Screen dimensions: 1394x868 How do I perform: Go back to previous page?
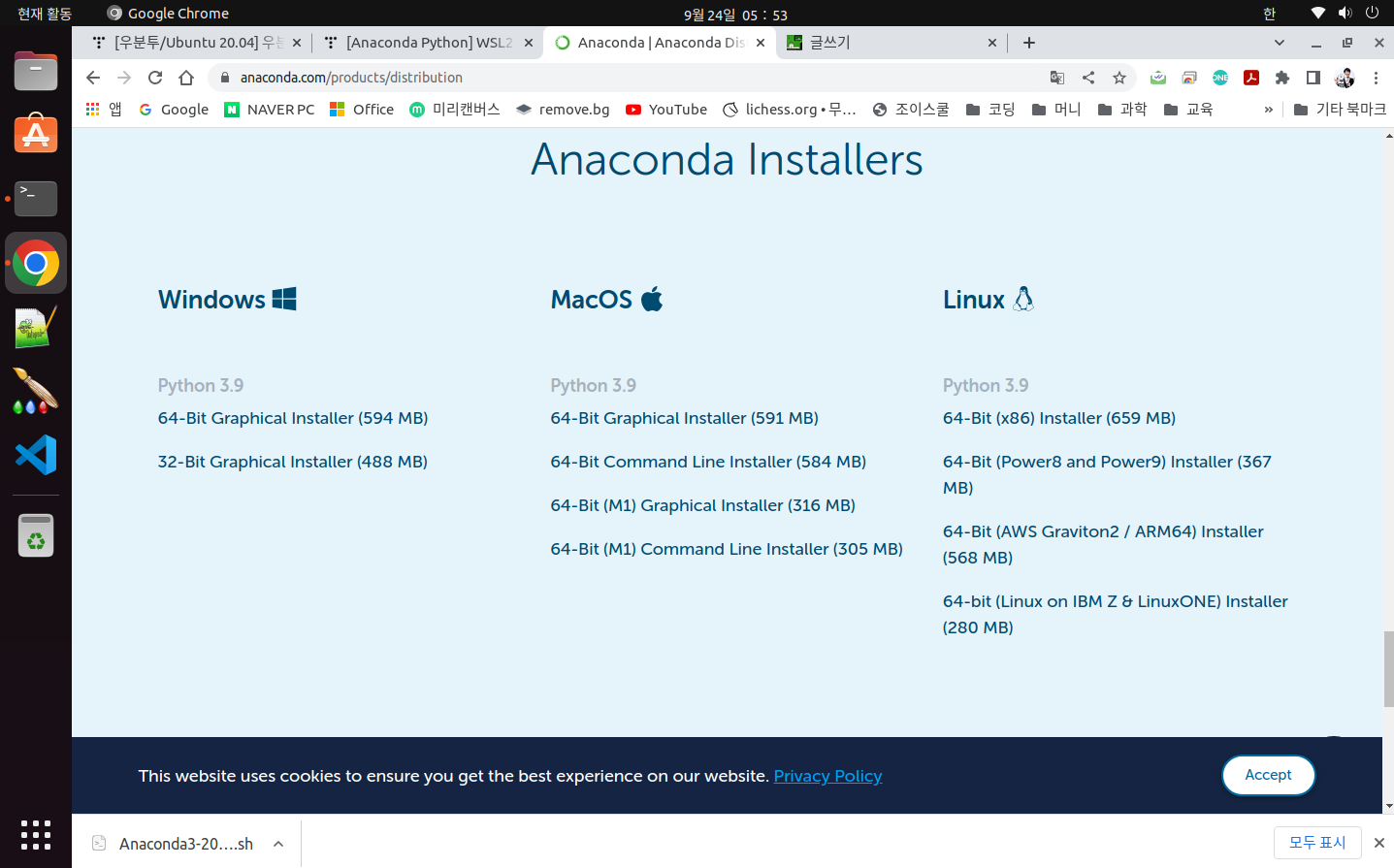pos(93,78)
